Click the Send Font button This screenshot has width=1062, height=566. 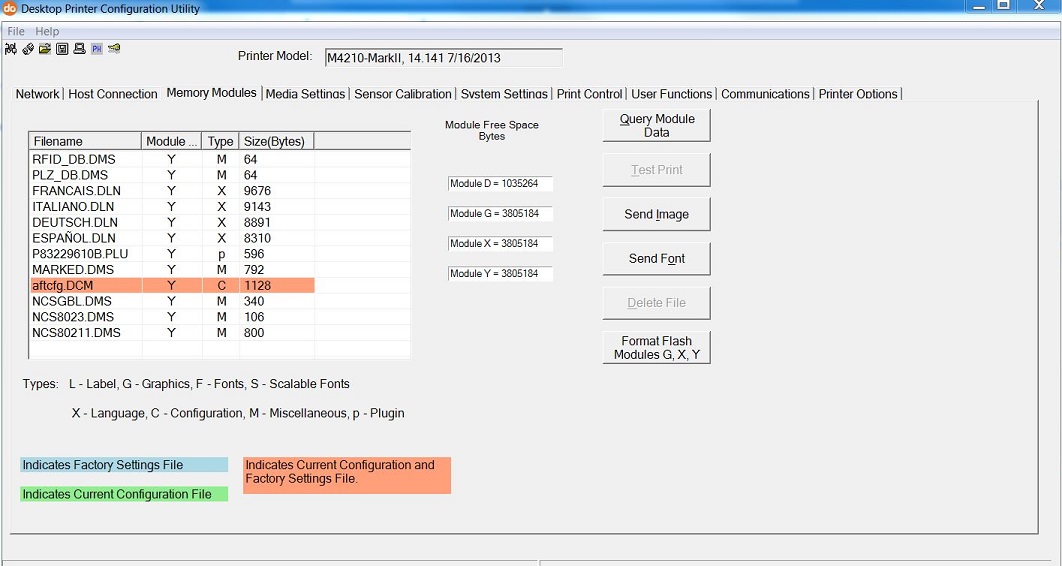[656, 259]
